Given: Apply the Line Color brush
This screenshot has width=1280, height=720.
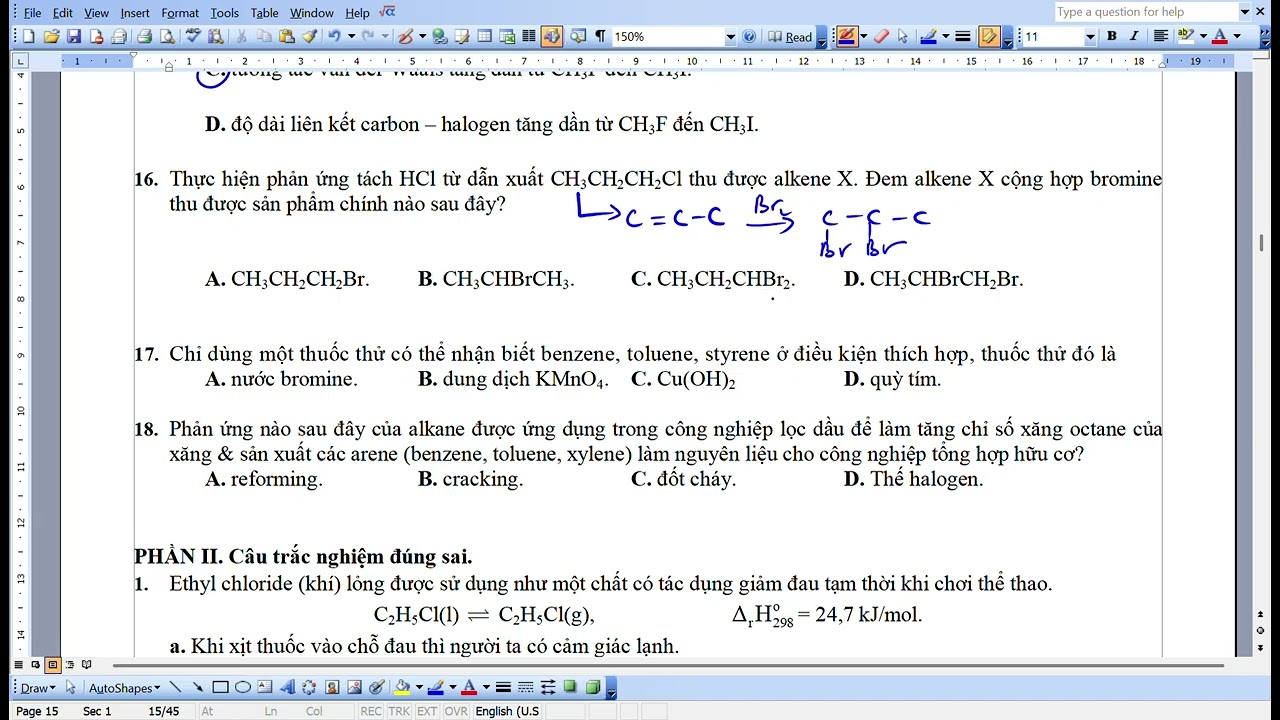Looking at the screenshot, I should click(x=435, y=688).
